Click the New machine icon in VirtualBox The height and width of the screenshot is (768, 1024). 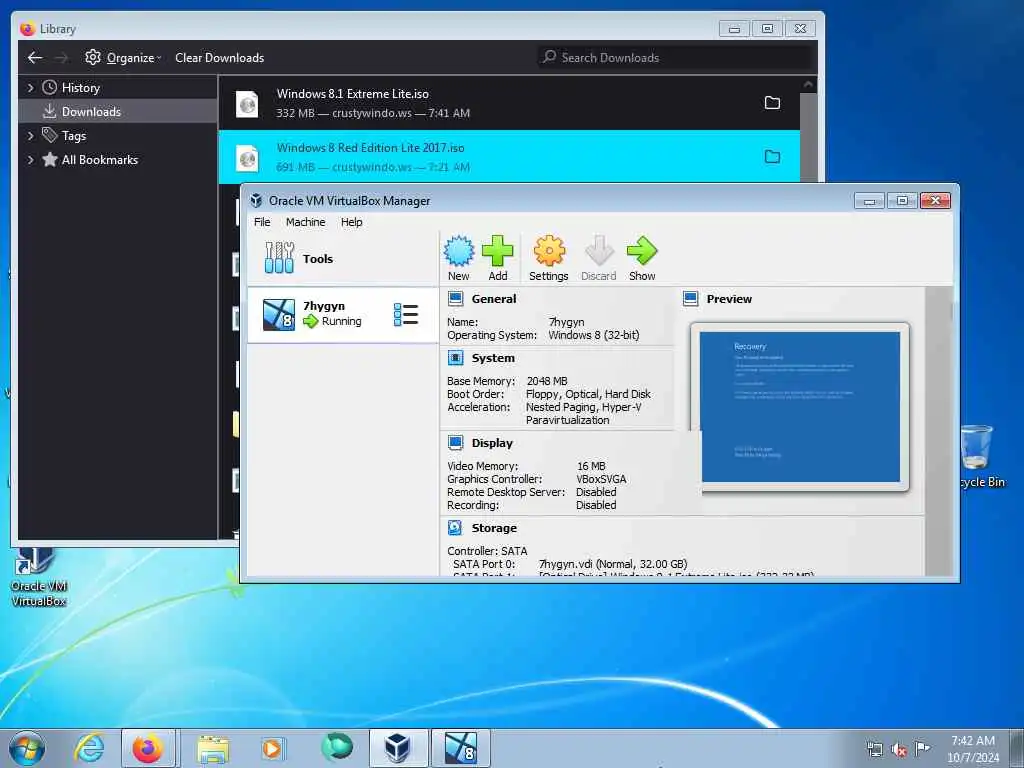(458, 251)
